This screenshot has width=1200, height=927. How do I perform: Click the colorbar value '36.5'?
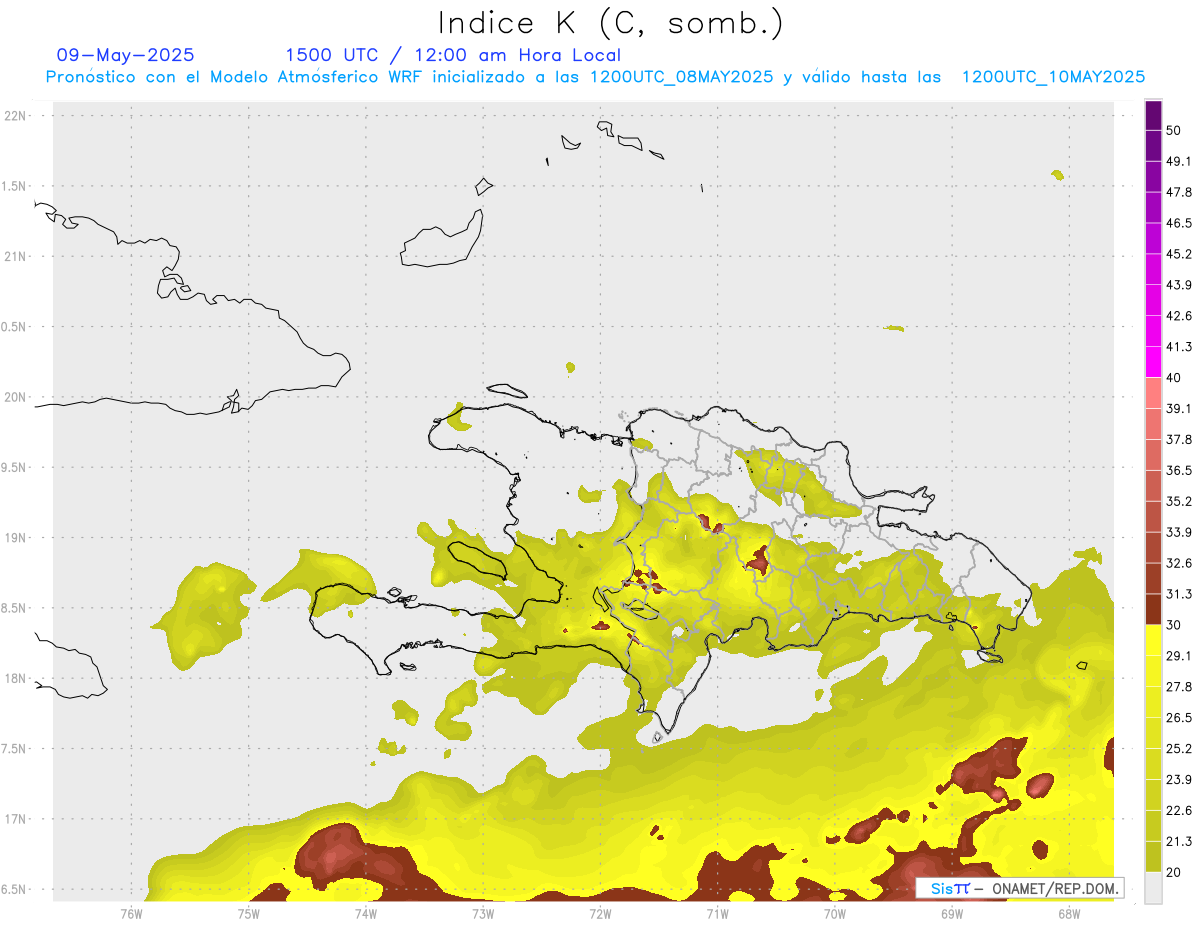[x=1179, y=471]
